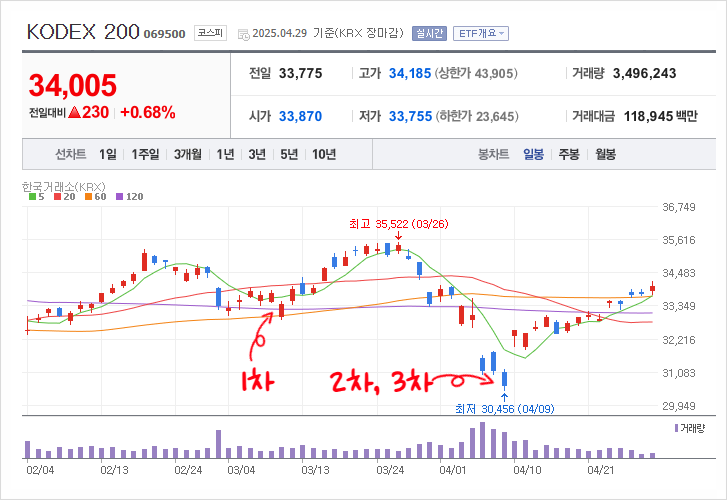This screenshot has width=727, height=500.
Task: Click the 전일 value 33,775
Action: pos(300,73)
